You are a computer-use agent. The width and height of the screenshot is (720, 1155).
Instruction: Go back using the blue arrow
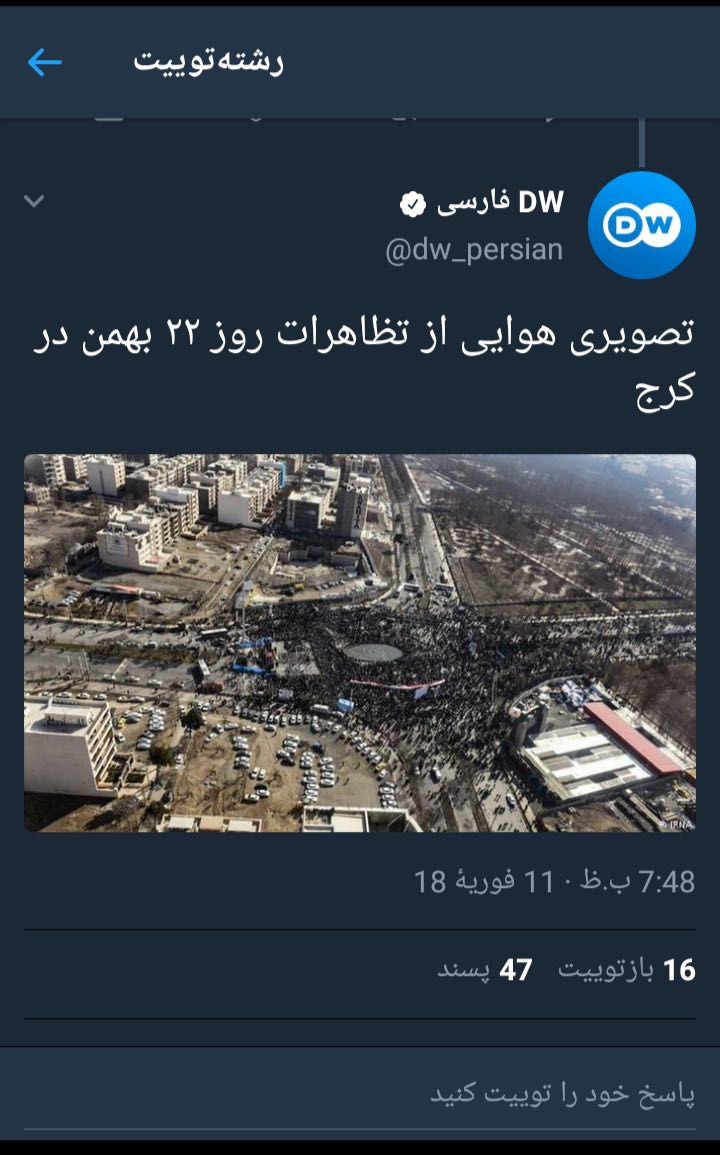coord(44,63)
